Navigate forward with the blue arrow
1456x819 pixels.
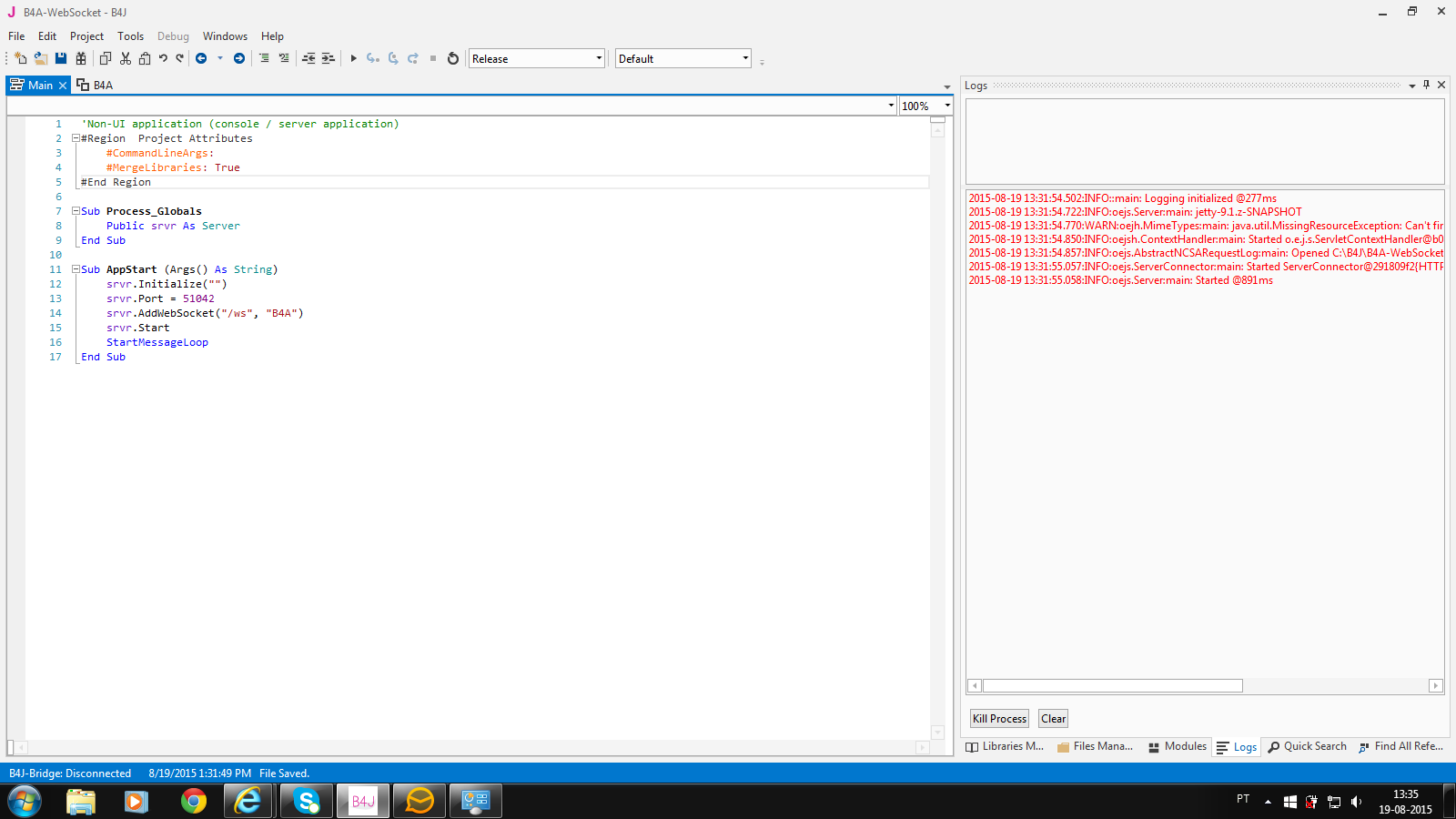click(239, 58)
